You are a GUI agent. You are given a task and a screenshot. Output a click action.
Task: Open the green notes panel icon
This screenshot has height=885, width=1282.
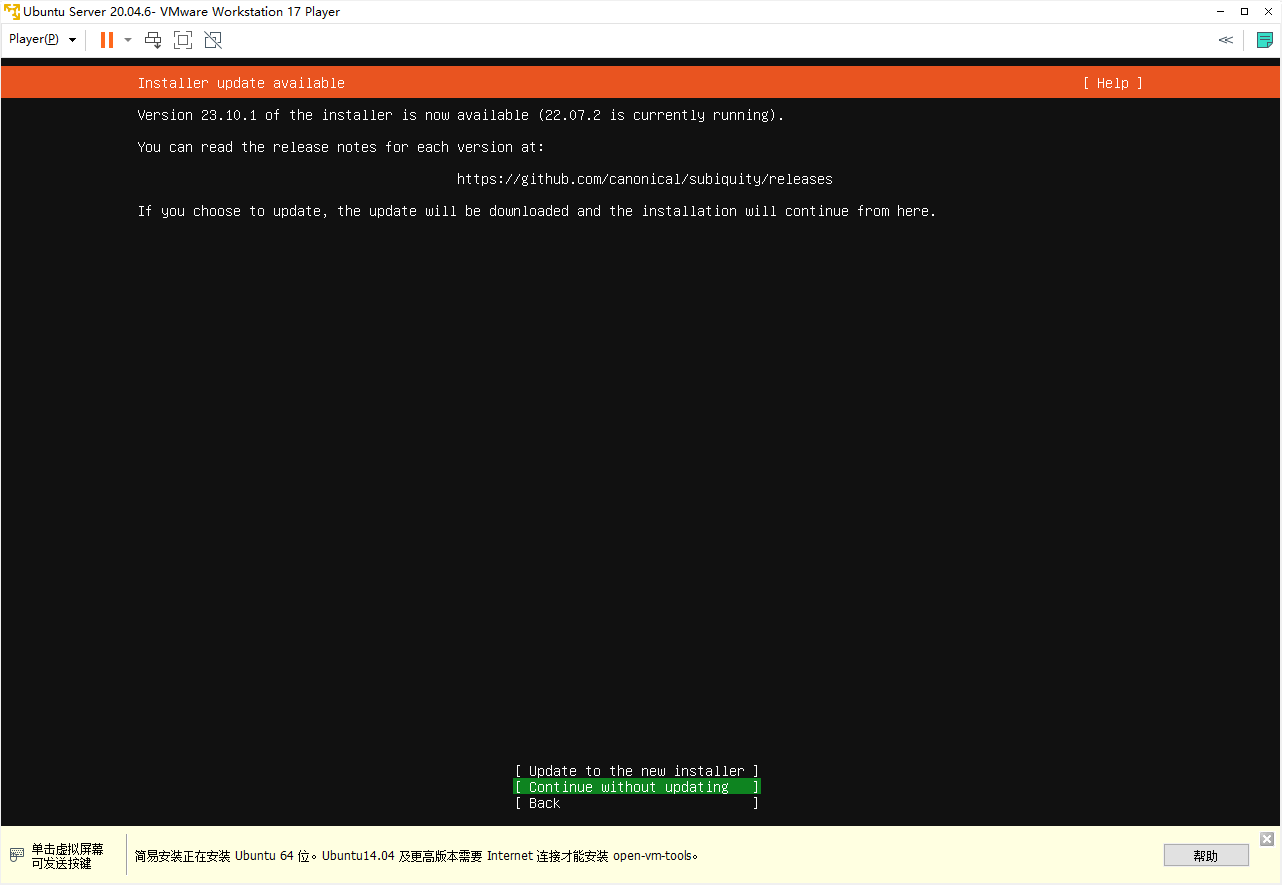[1265, 40]
